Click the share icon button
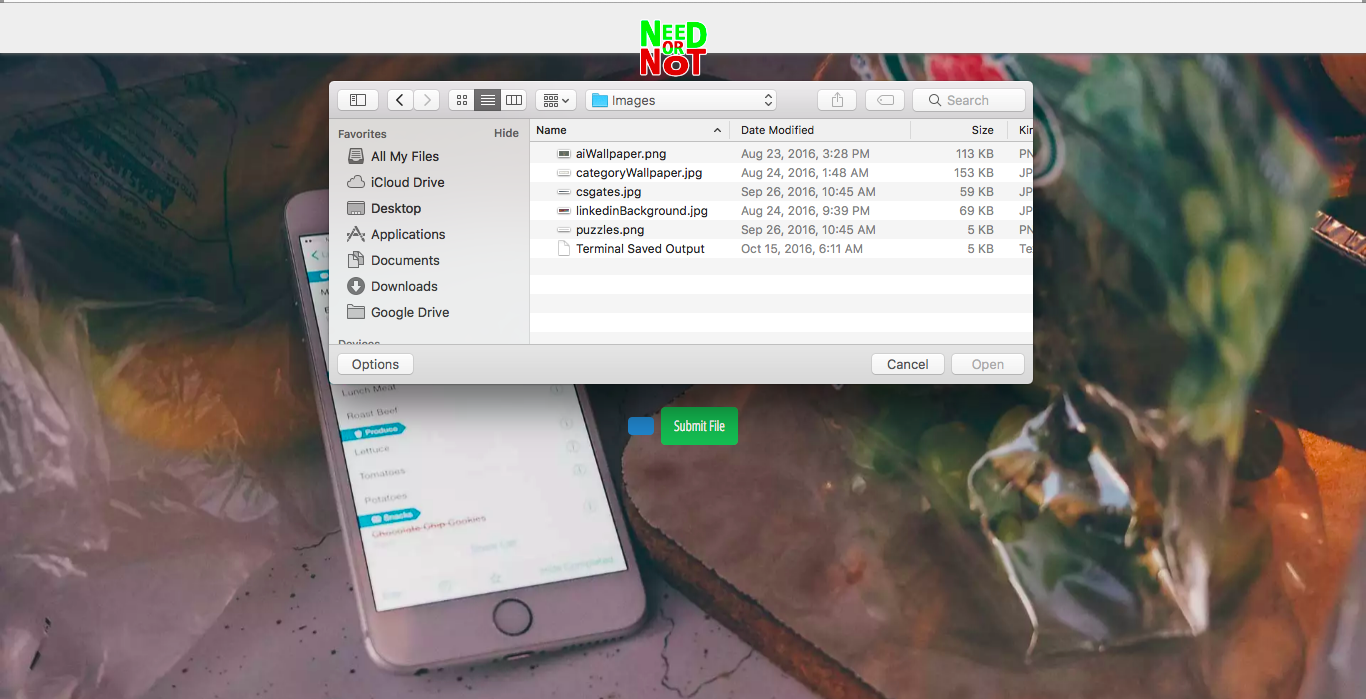The height and width of the screenshot is (699, 1366). tap(838, 100)
